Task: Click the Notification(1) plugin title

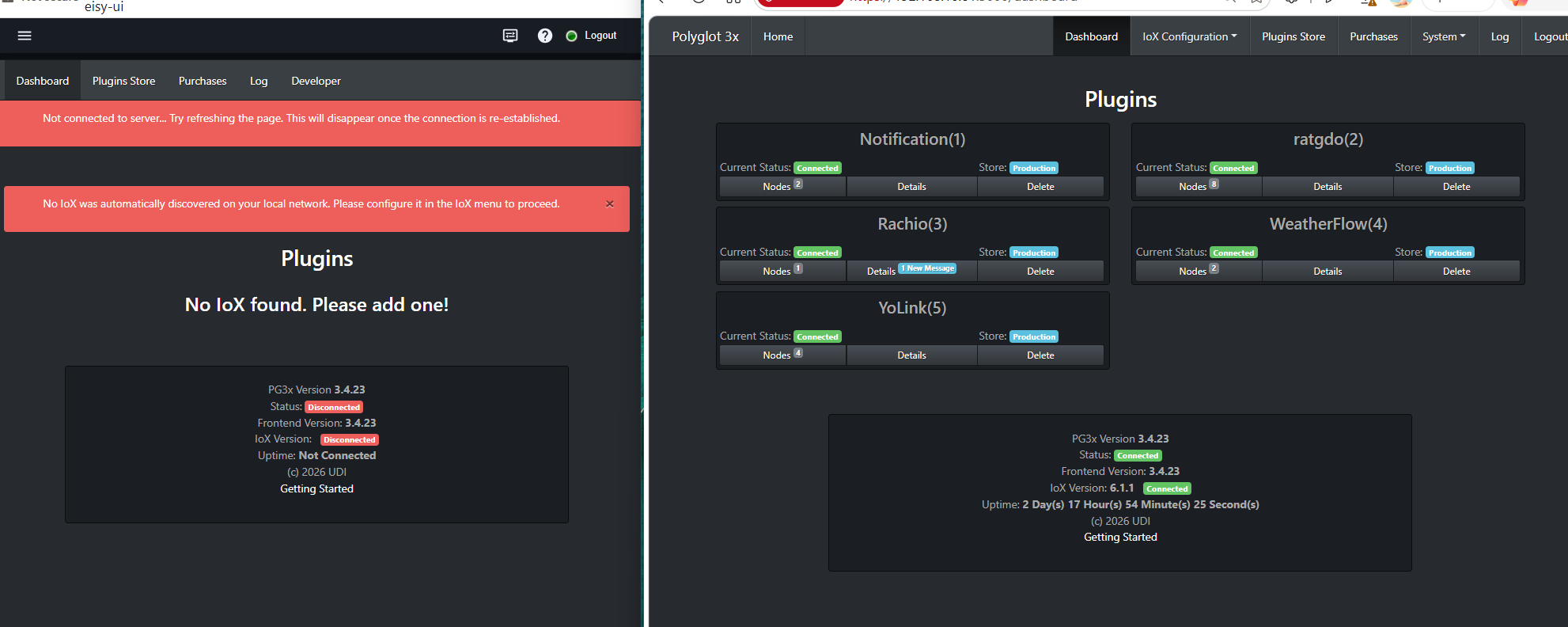Action: [x=912, y=139]
